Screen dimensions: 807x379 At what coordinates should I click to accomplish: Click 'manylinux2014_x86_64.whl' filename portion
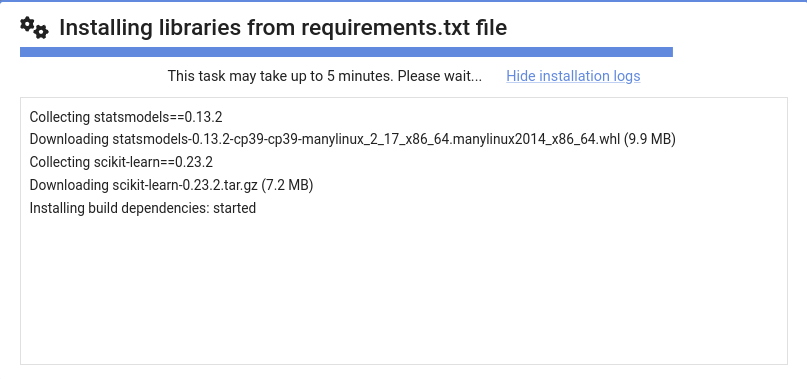540,140
